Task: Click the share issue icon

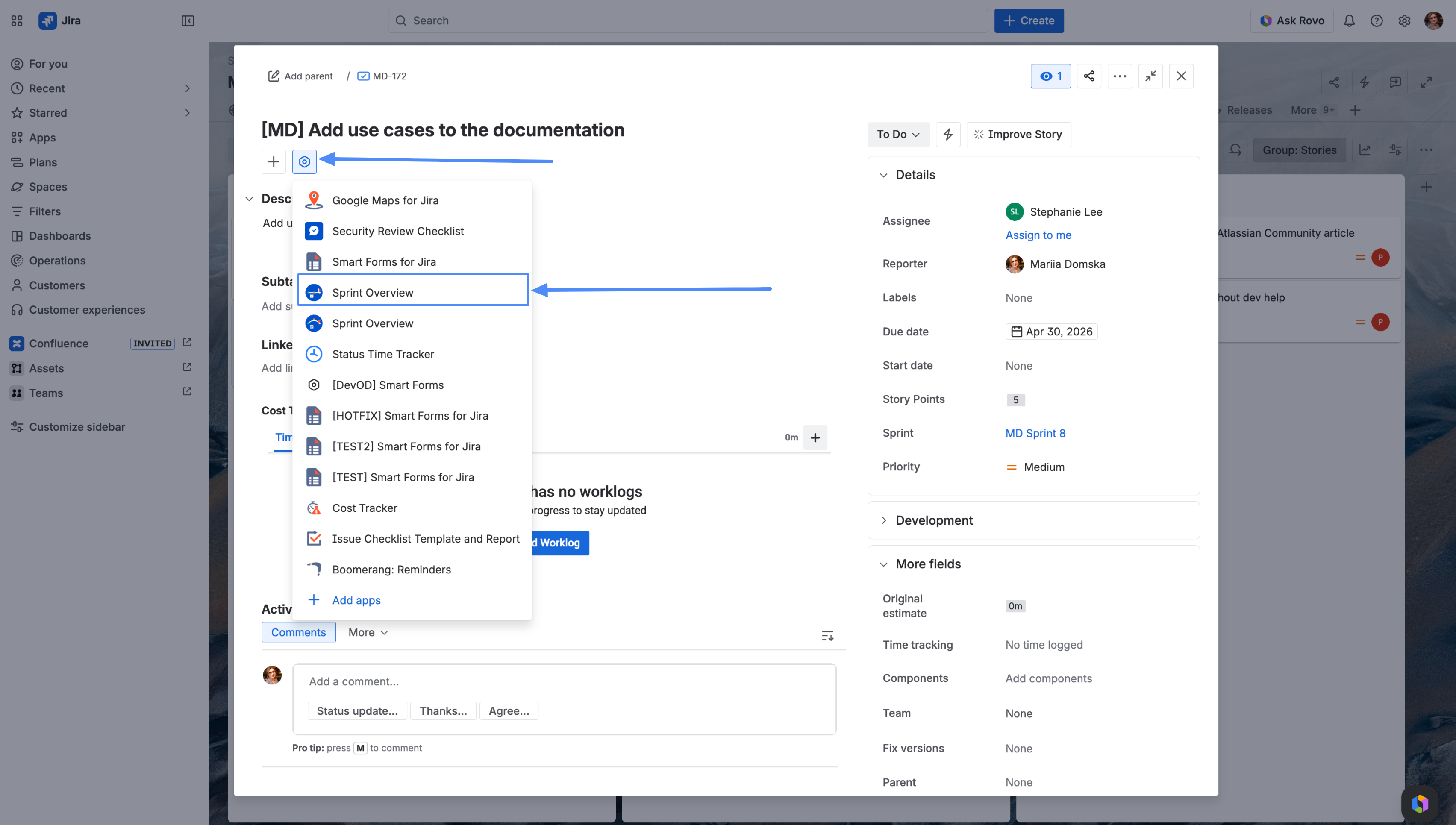Action: tap(1089, 76)
